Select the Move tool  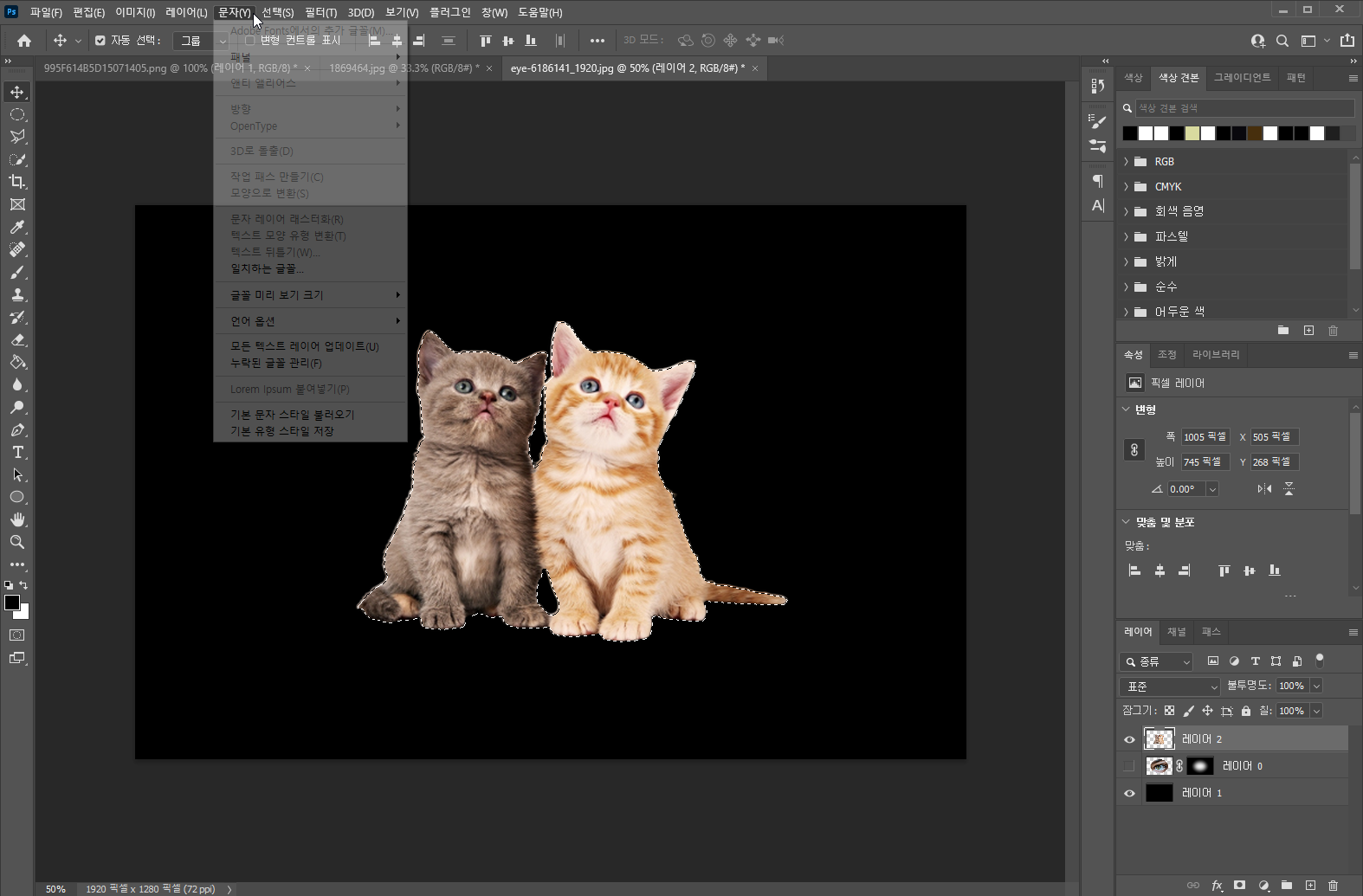(x=17, y=92)
